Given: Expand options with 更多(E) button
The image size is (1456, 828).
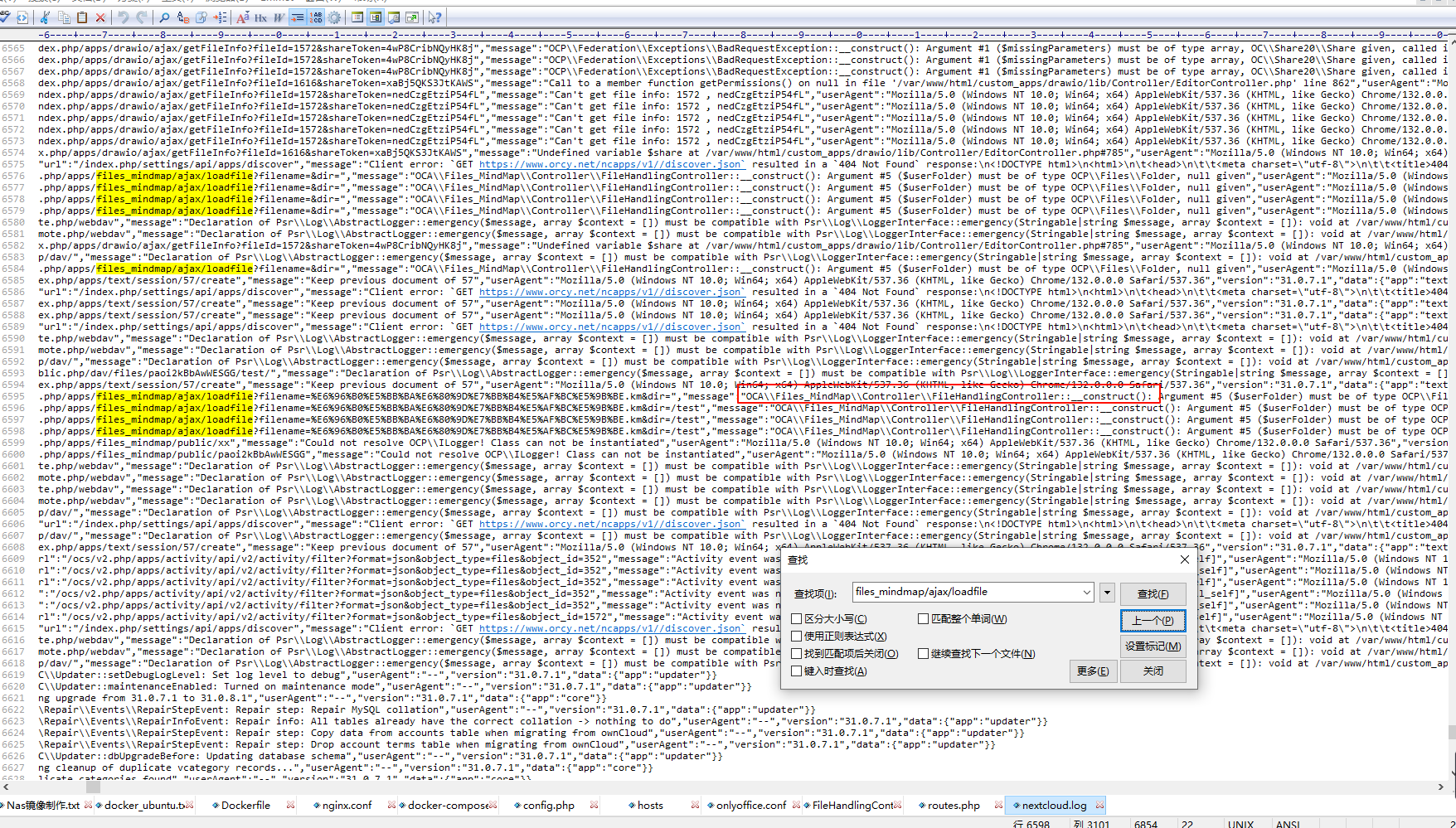Looking at the screenshot, I should click(1093, 671).
